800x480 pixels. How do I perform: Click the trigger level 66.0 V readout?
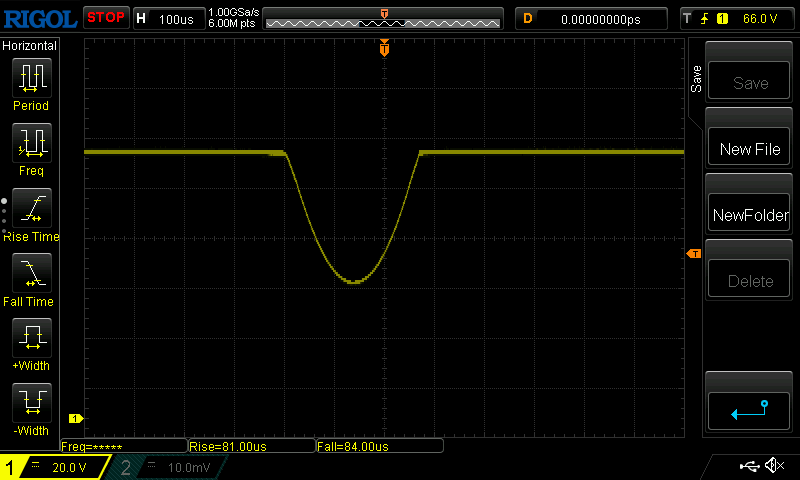[760, 19]
